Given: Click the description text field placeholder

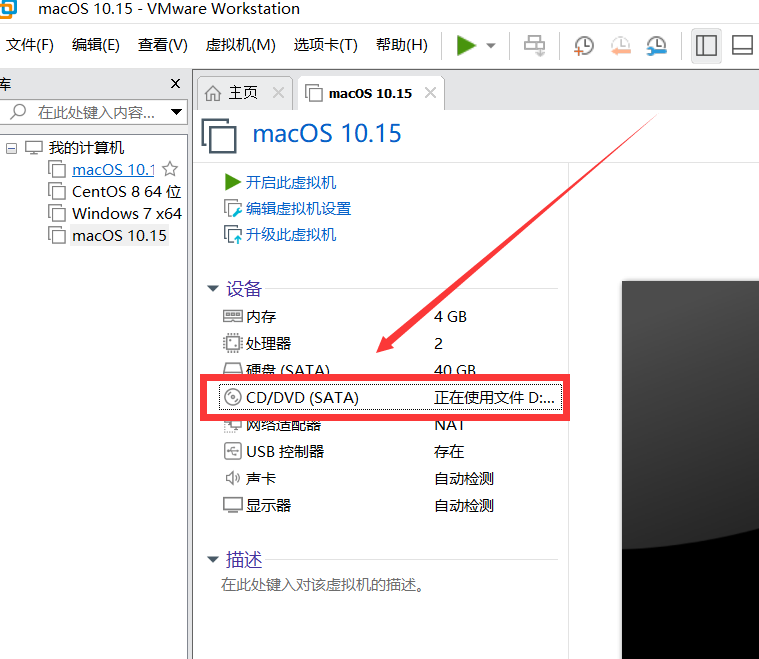Looking at the screenshot, I should click(x=323, y=585).
